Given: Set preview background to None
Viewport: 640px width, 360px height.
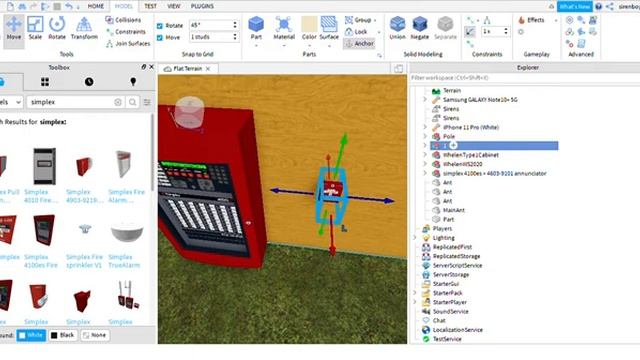Looking at the screenshot, I should click(95, 335).
